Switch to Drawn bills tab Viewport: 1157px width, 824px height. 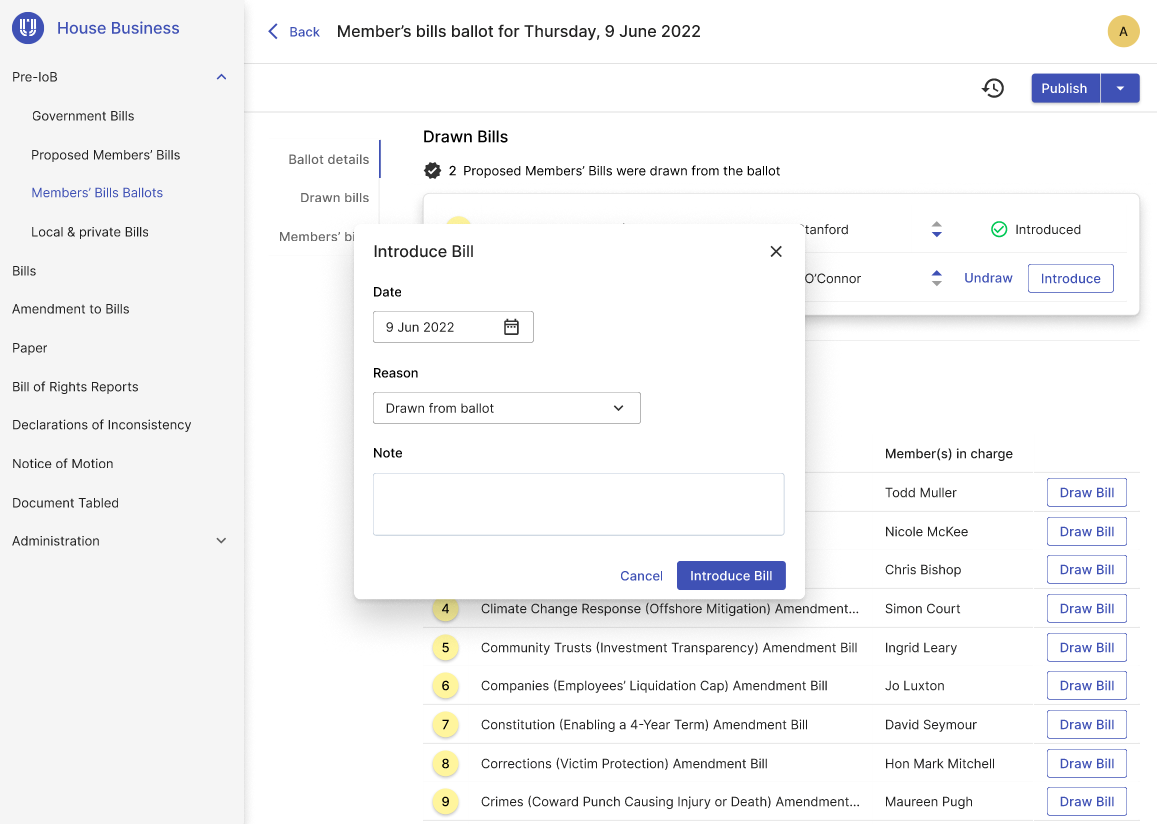tap(334, 198)
